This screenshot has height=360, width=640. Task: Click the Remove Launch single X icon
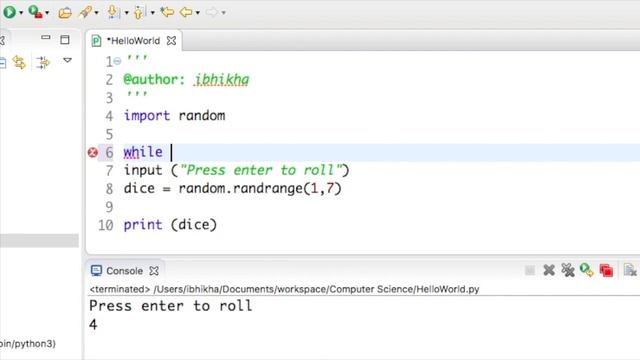(x=549, y=270)
